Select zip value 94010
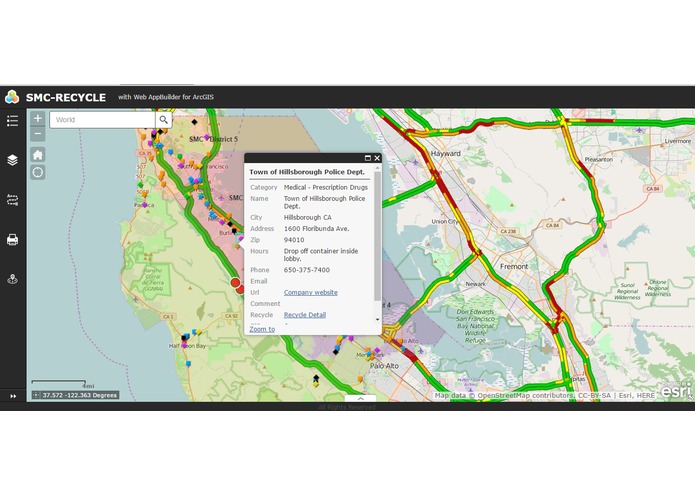 click(x=294, y=240)
